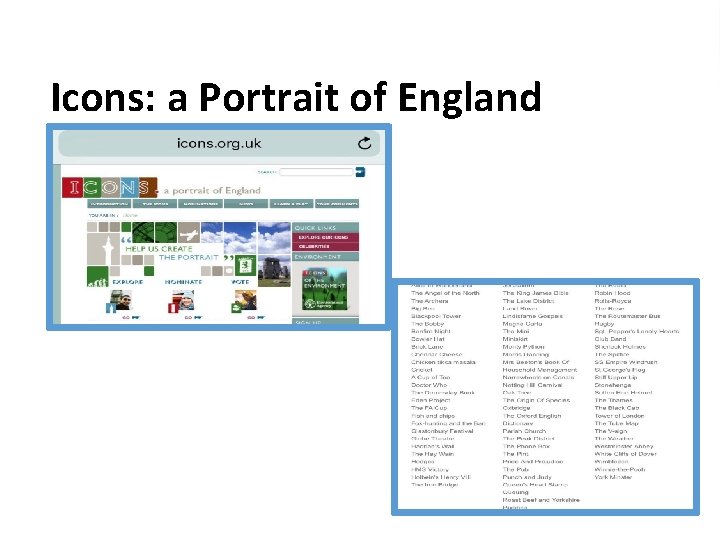720x540 pixels.
Task: Select Tower of London in list
Action: pyautogui.click(x=619, y=416)
